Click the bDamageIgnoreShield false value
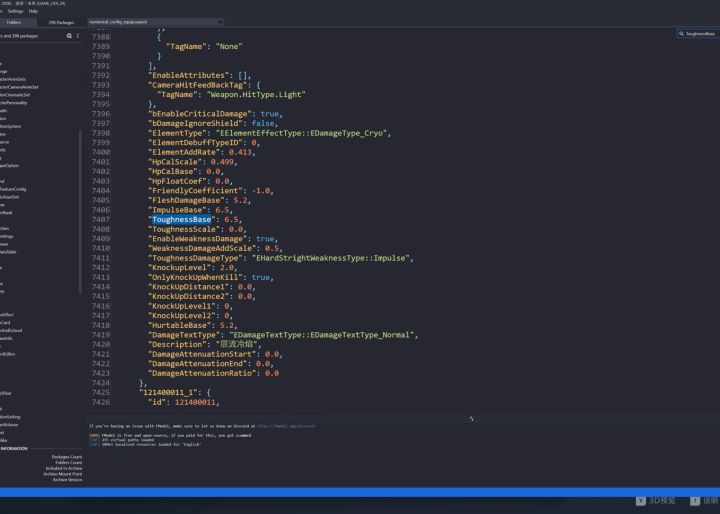This screenshot has height=514, width=720. pos(257,123)
